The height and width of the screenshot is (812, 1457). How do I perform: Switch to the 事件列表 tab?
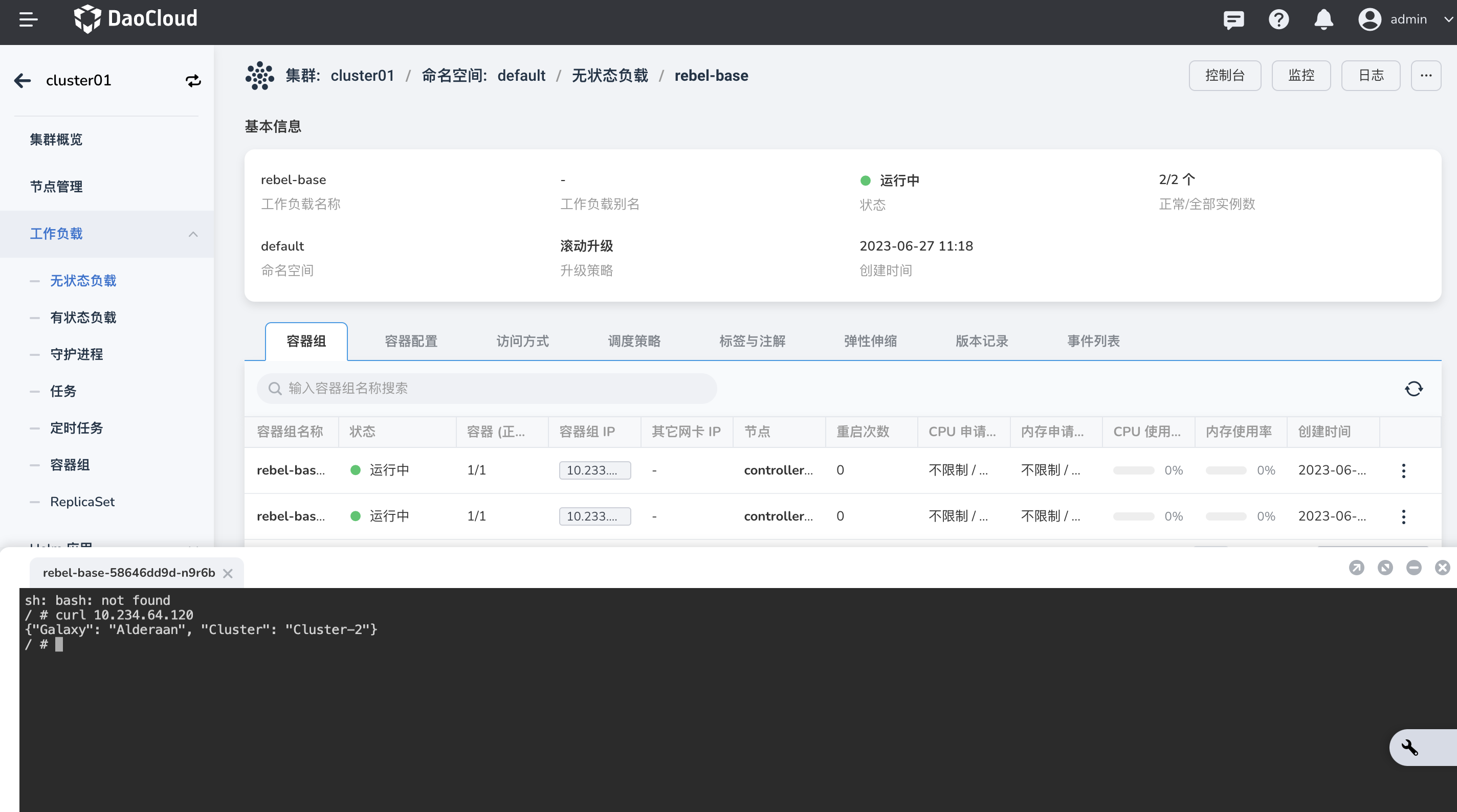[1093, 341]
